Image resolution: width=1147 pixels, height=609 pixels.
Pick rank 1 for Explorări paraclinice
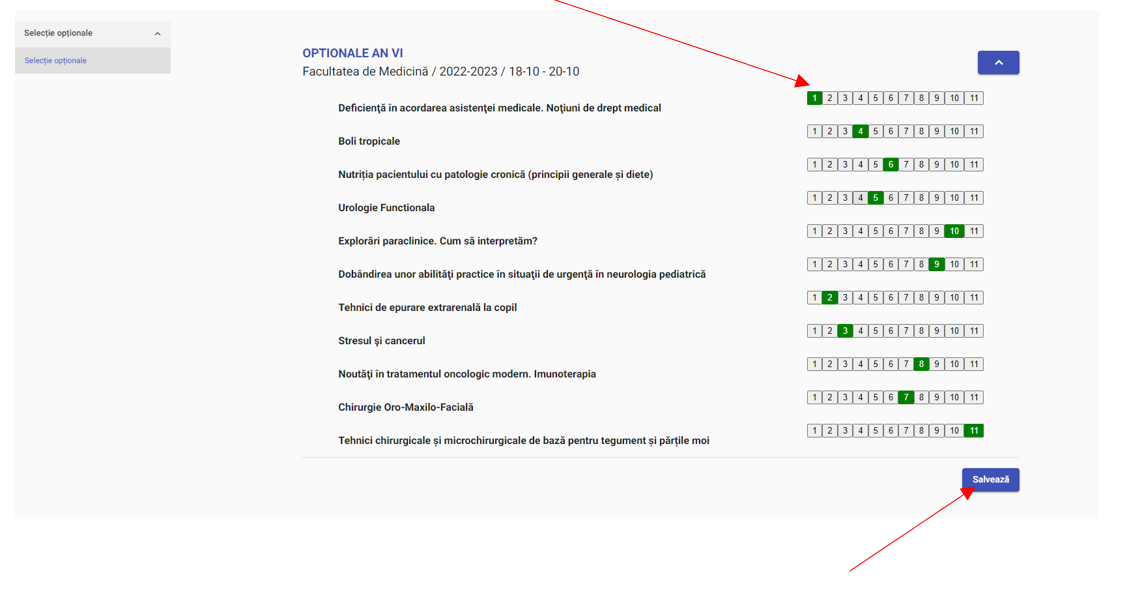[815, 231]
